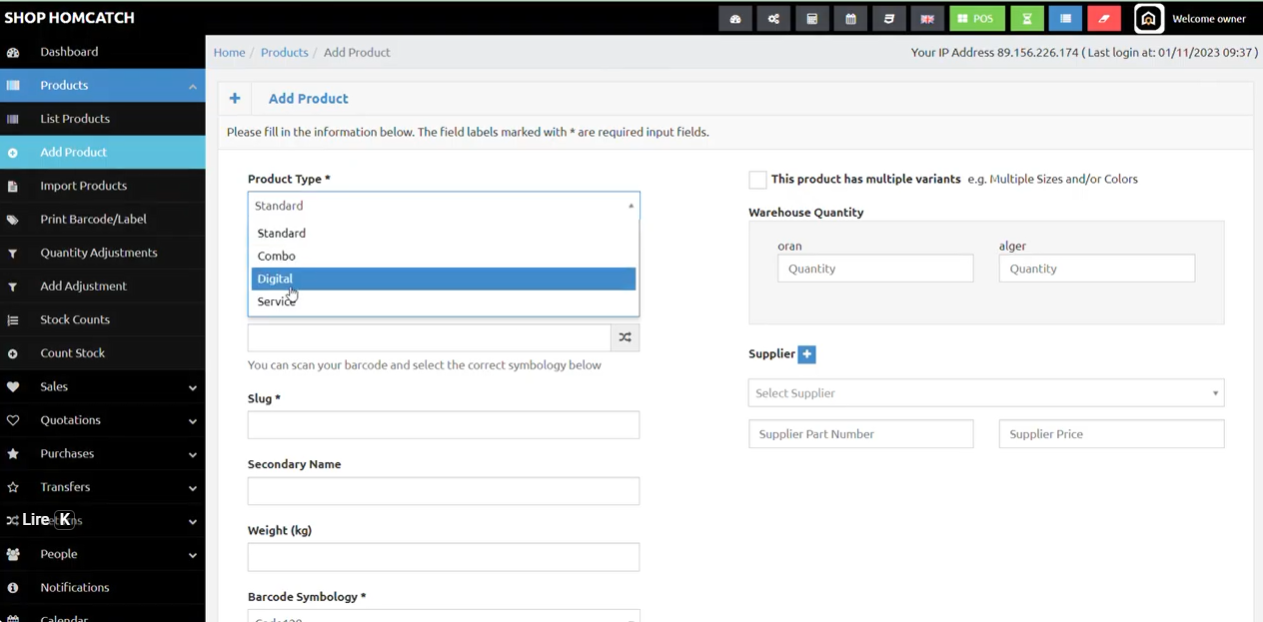Expand the Transfers sidebar section
The width and height of the screenshot is (1263, 622).
click(x=102, y=487)
